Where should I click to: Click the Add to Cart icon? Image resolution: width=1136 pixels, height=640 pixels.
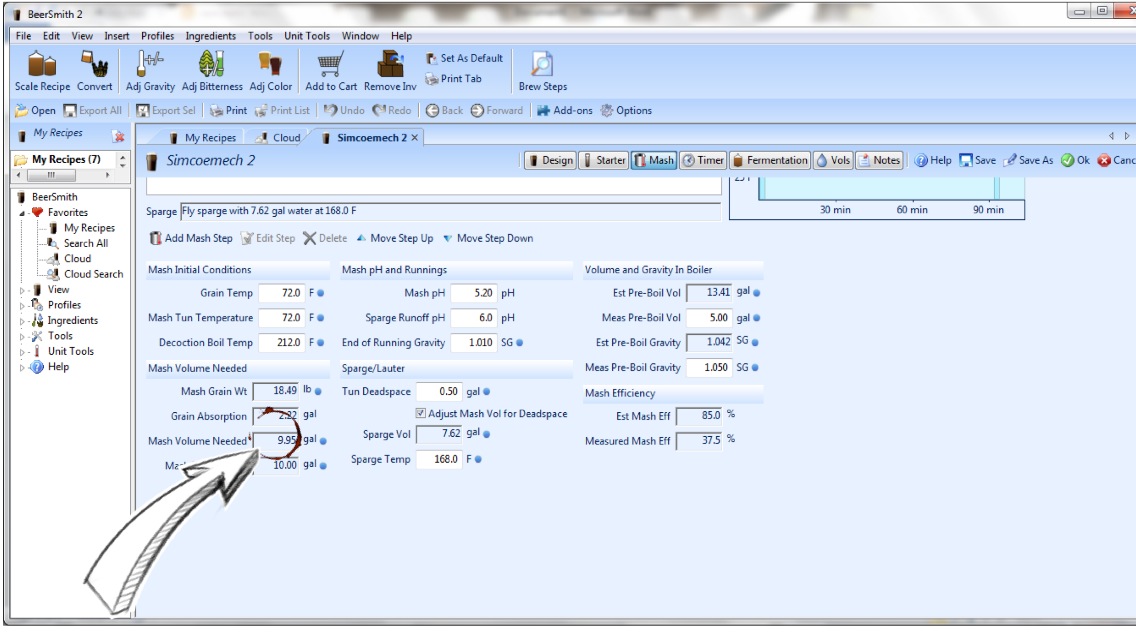332,65
